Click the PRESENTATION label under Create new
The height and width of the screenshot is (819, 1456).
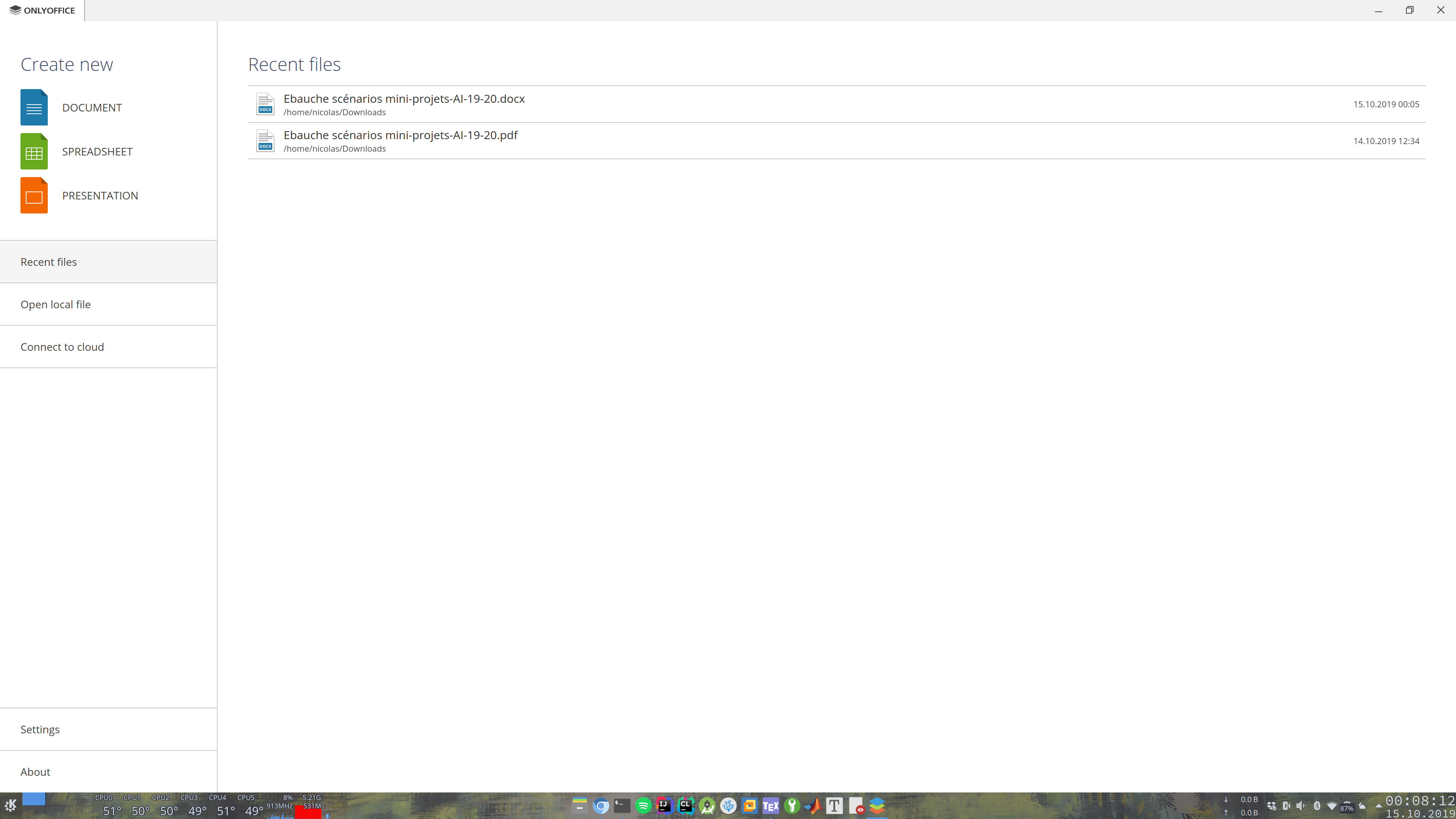(100, 196)
